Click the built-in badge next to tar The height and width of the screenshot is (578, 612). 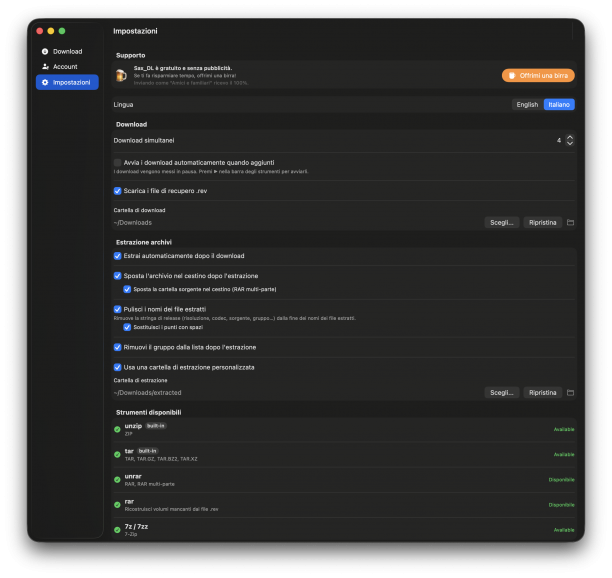pos(148,451)
